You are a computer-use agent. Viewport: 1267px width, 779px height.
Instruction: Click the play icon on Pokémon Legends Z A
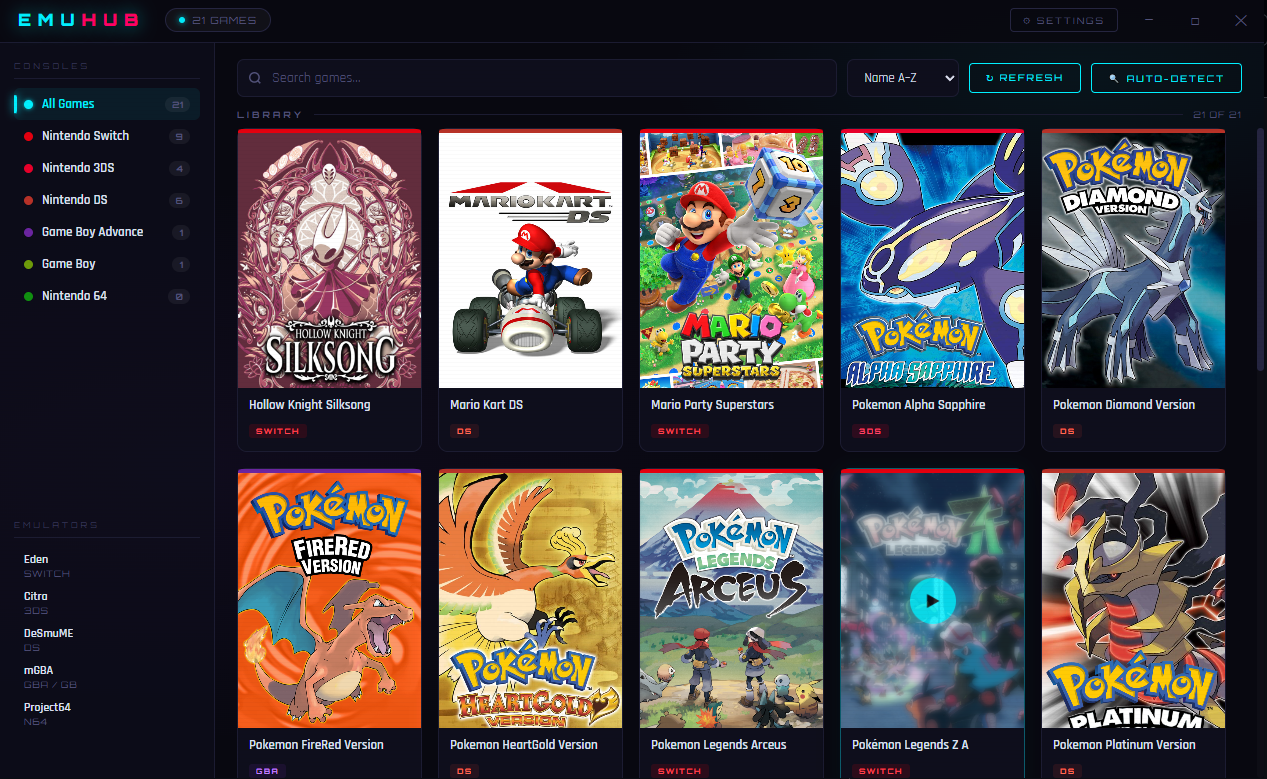(932, 601)
